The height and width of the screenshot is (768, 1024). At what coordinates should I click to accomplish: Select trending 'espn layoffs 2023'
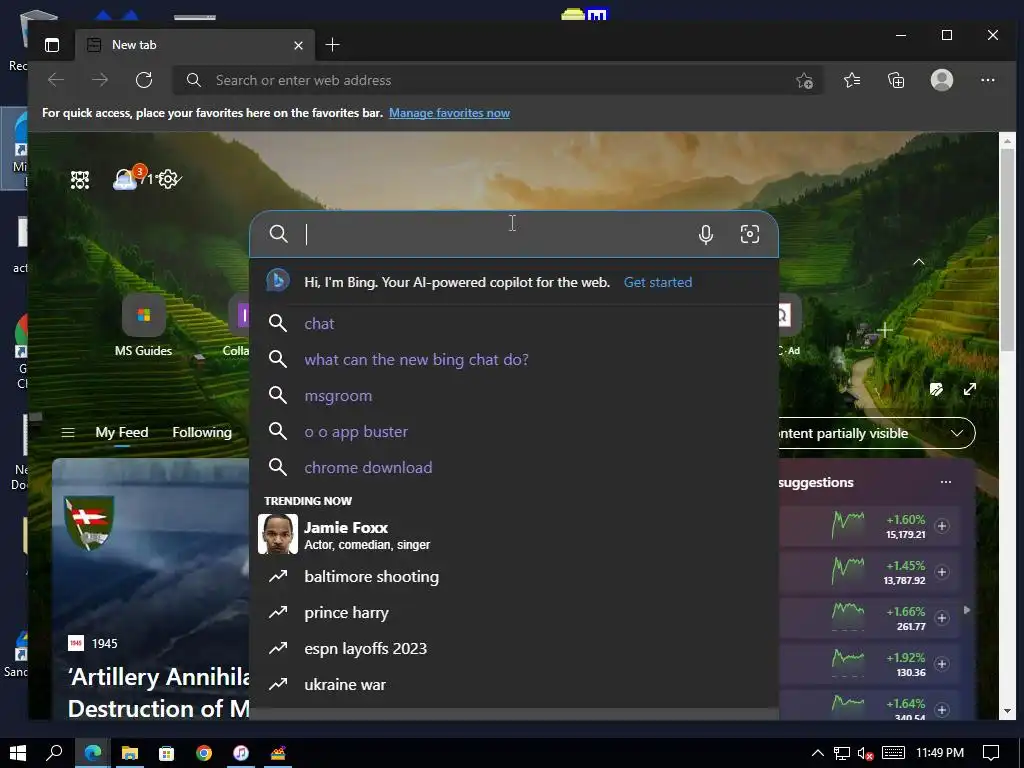514,648
